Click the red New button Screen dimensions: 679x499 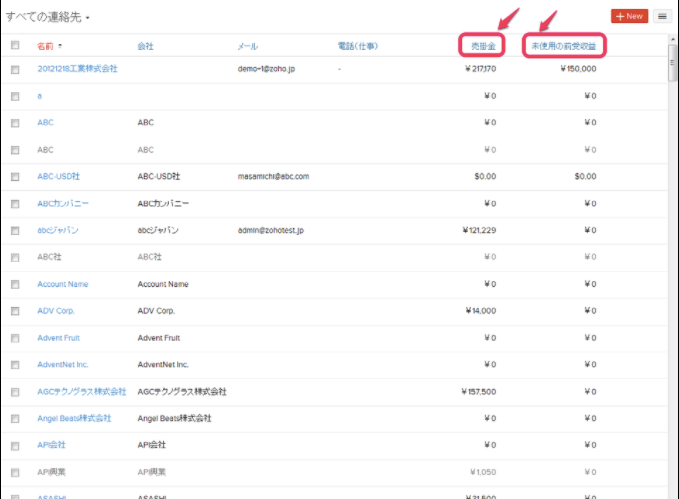629,16
